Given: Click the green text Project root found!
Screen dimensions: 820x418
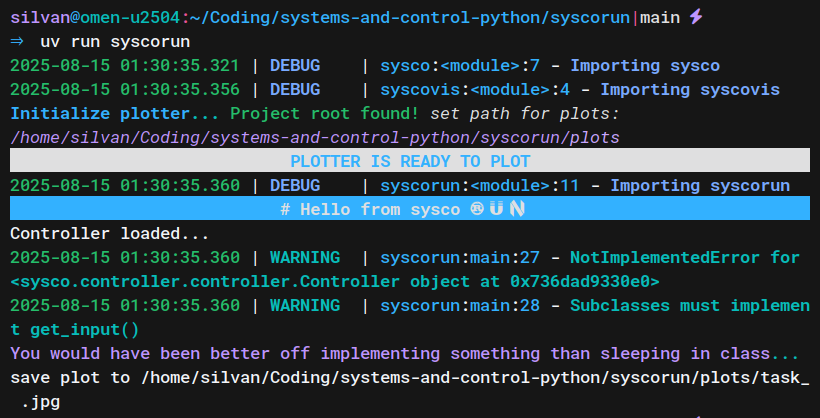Looking at the screenshot, I should coord(325,114).
